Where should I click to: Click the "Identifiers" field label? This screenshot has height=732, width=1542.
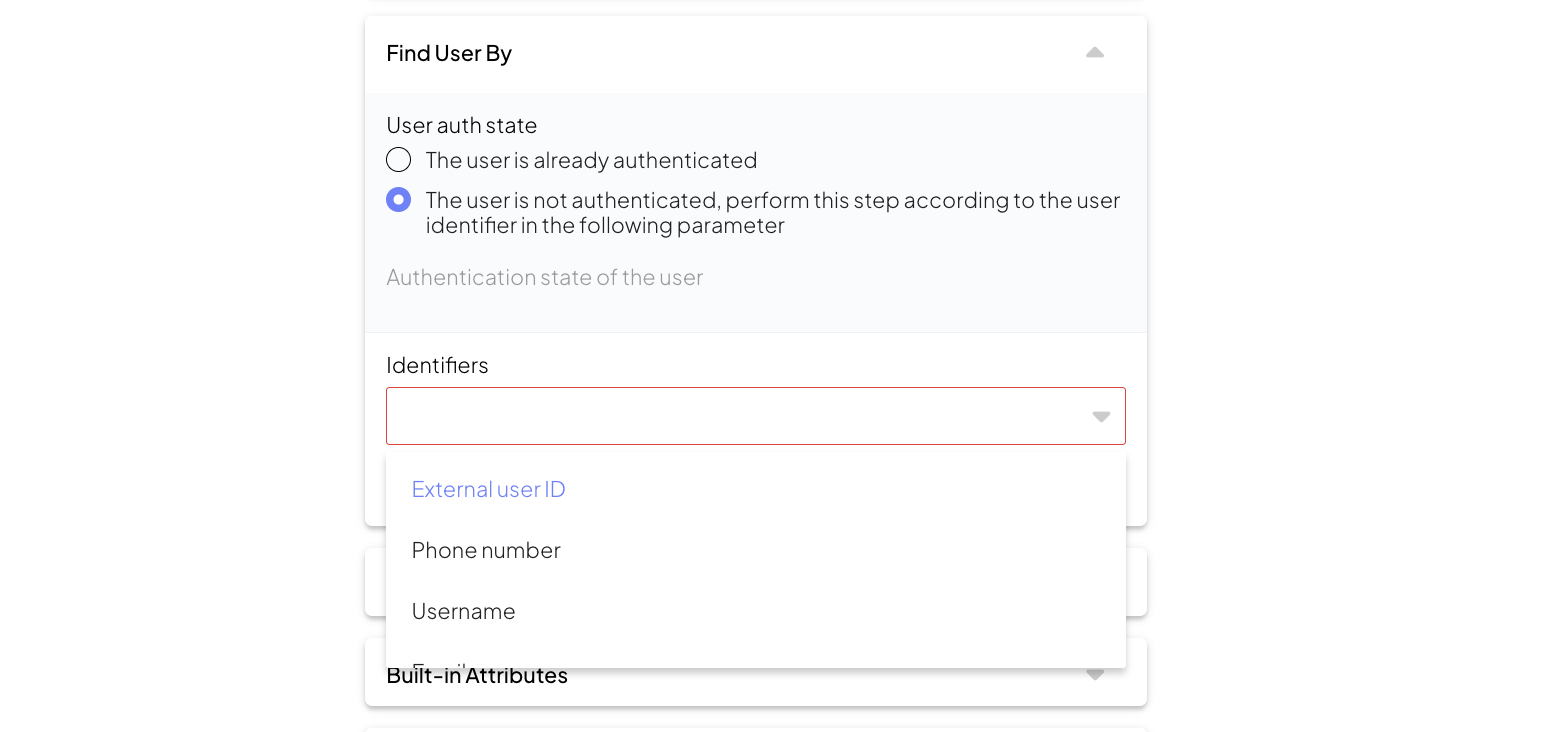[x=437, y=365]
